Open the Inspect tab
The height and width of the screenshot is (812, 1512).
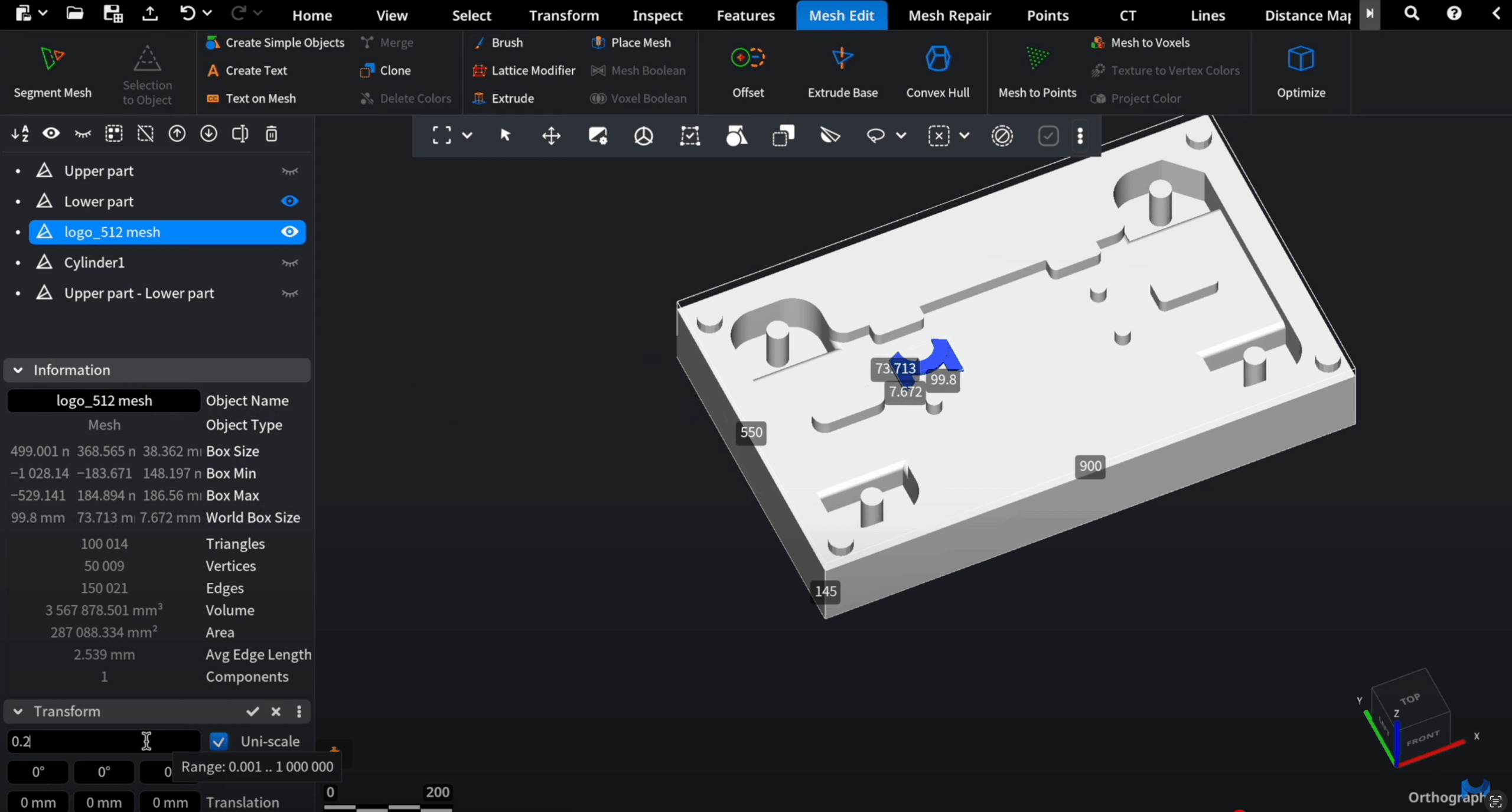(657, 15)
